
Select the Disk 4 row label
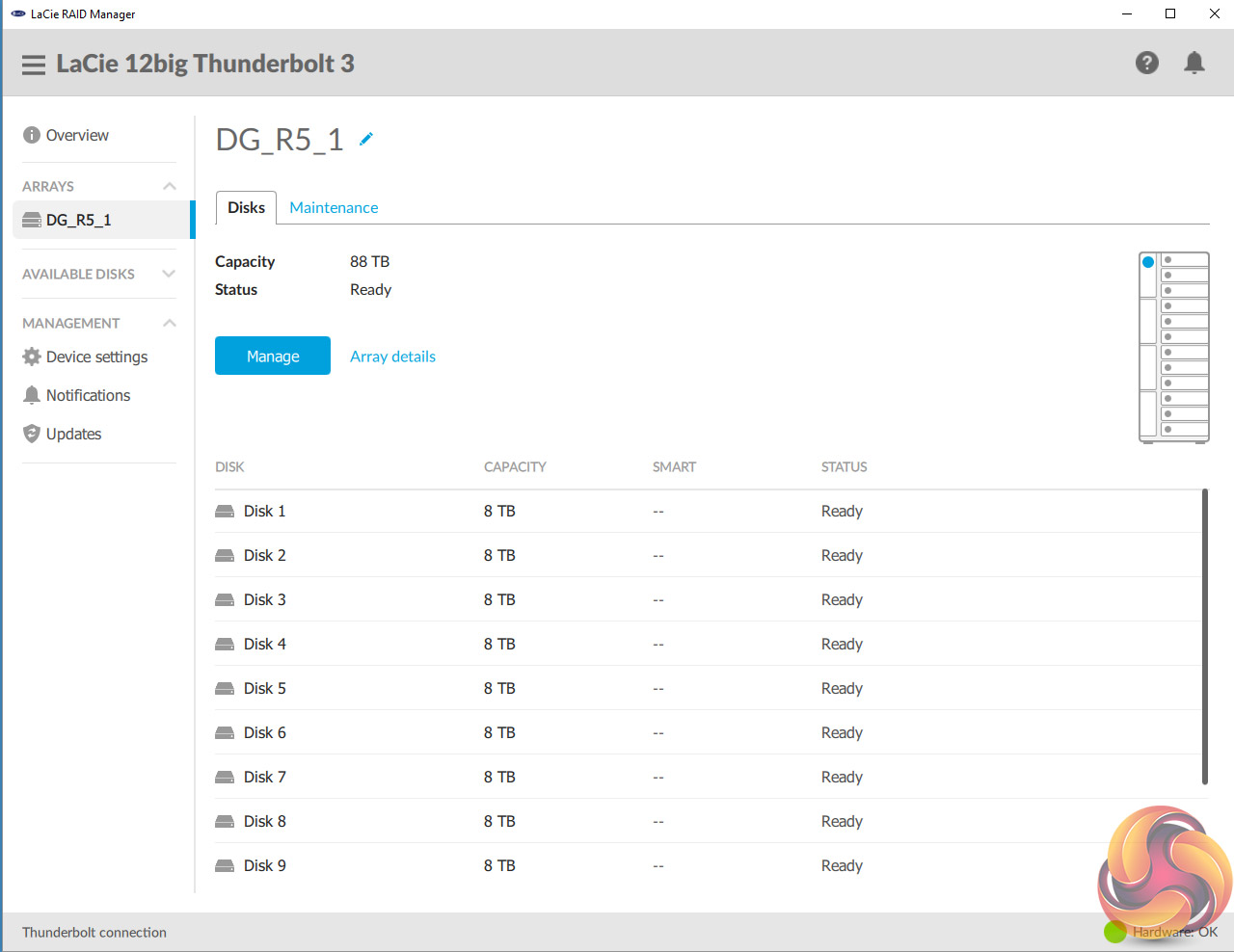[264, 644]
